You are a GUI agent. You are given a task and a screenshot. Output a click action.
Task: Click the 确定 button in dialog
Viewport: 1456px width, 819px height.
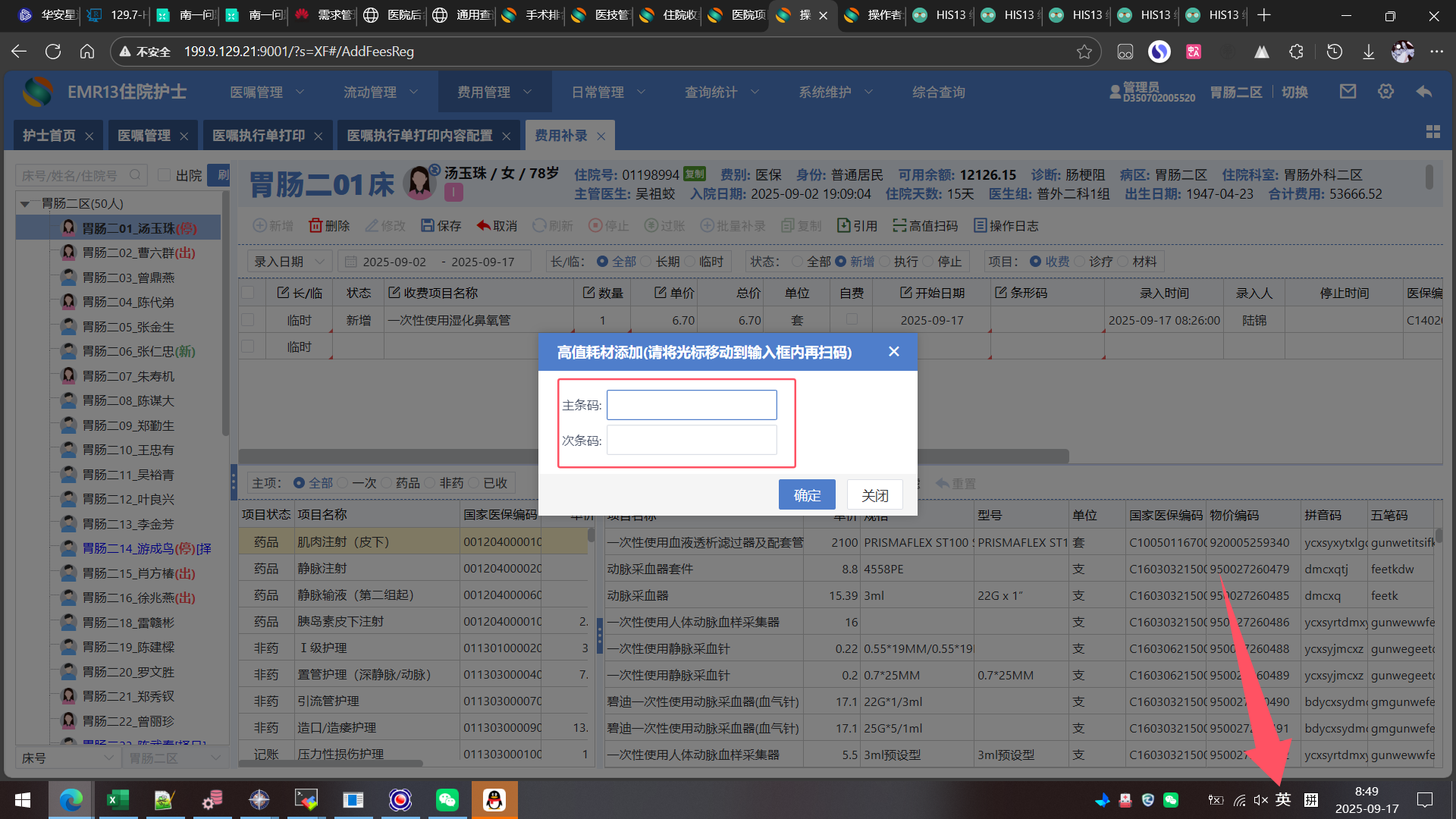coord(807,495)
